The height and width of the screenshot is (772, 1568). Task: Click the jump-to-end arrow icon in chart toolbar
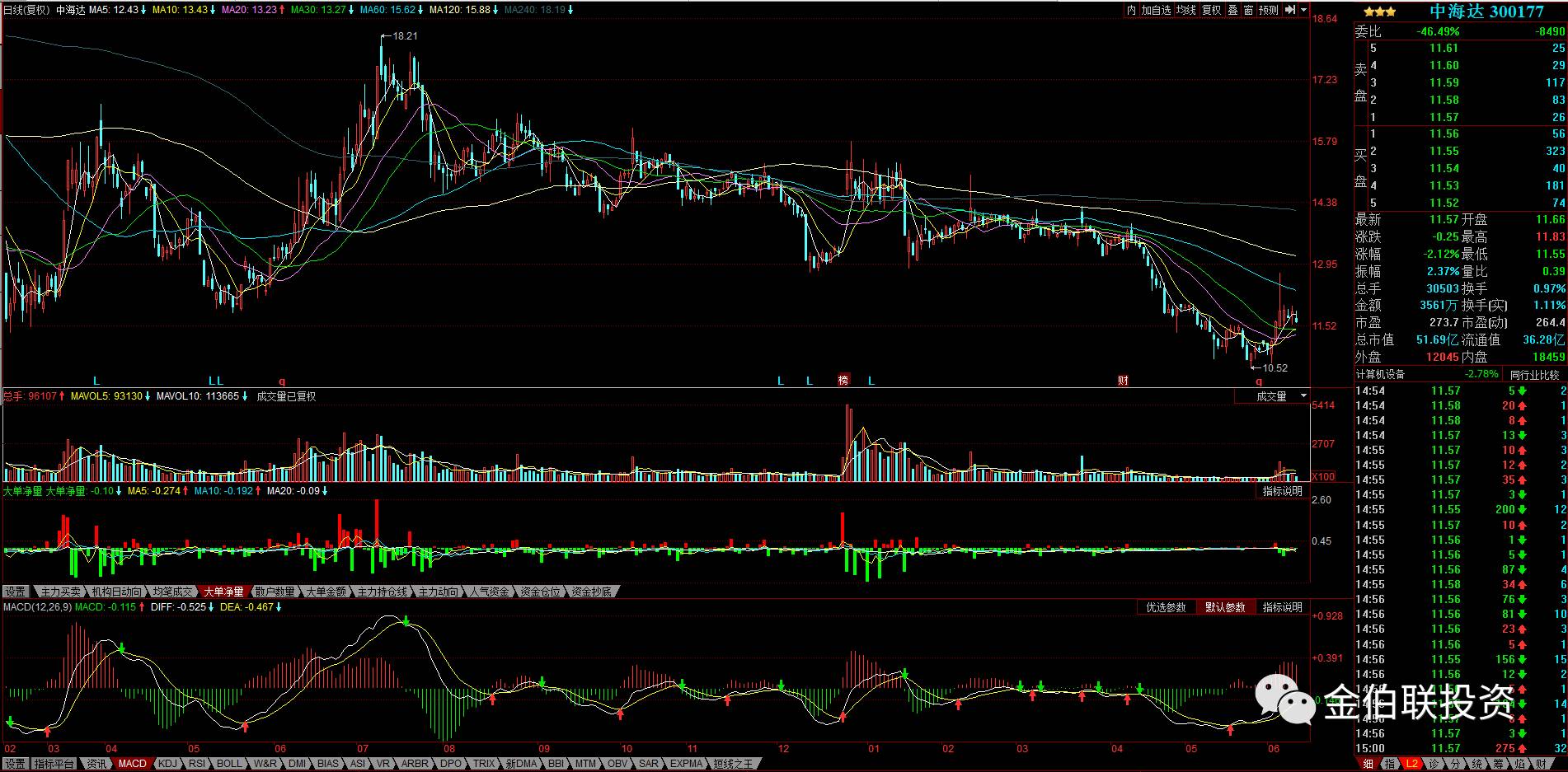tap(1290, 10)
